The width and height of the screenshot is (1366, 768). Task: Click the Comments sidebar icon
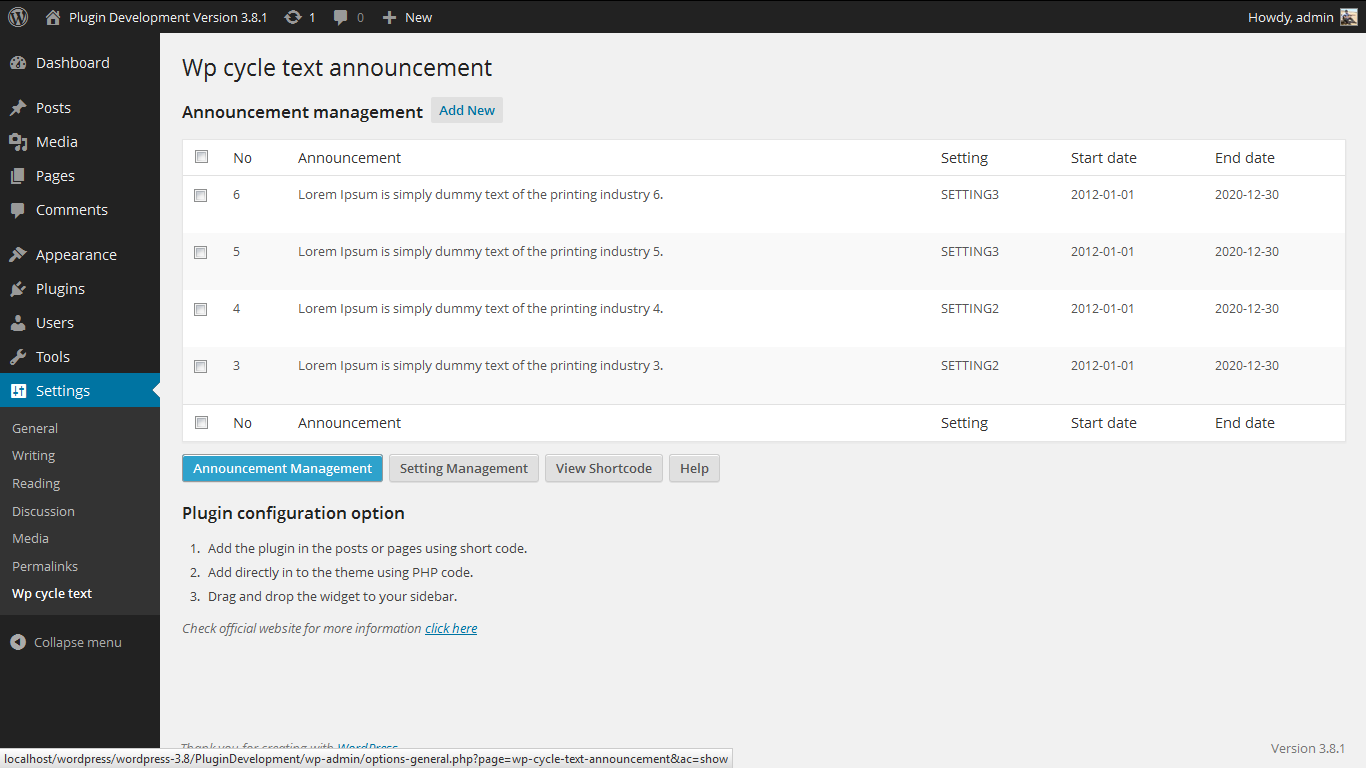pos(18,210)
